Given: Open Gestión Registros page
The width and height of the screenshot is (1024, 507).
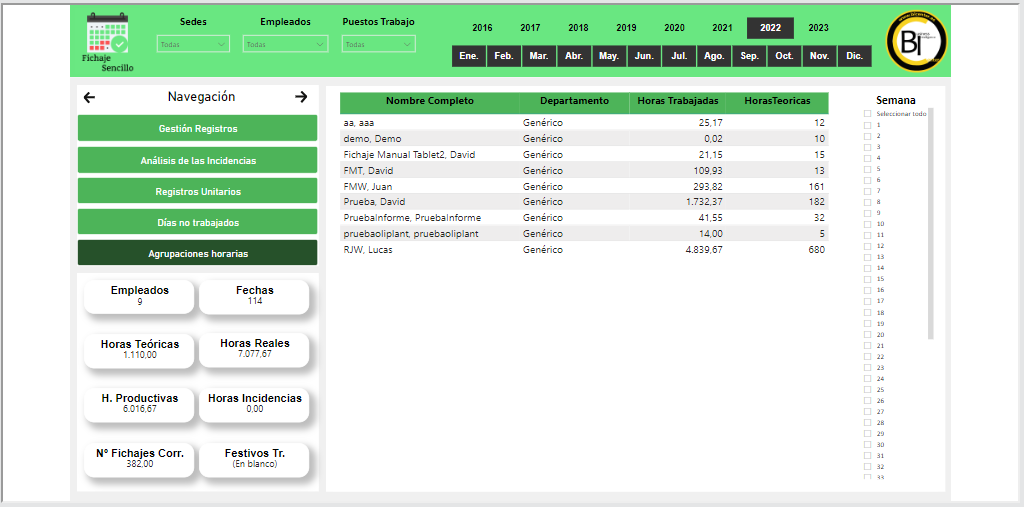Looking at the screenshot, I should coord(197,129).
